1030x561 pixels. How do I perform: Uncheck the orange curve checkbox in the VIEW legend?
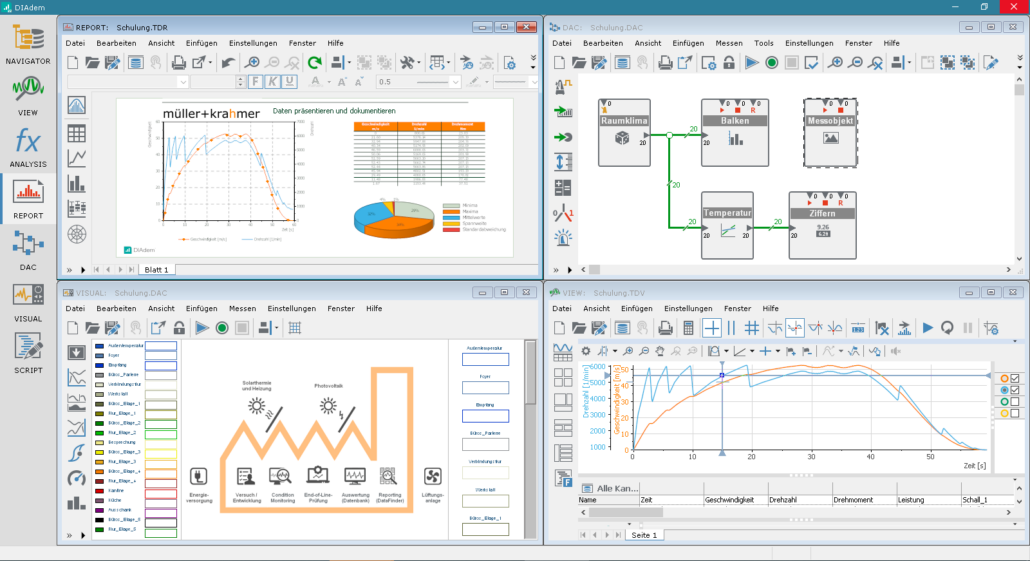point(1015,378)
